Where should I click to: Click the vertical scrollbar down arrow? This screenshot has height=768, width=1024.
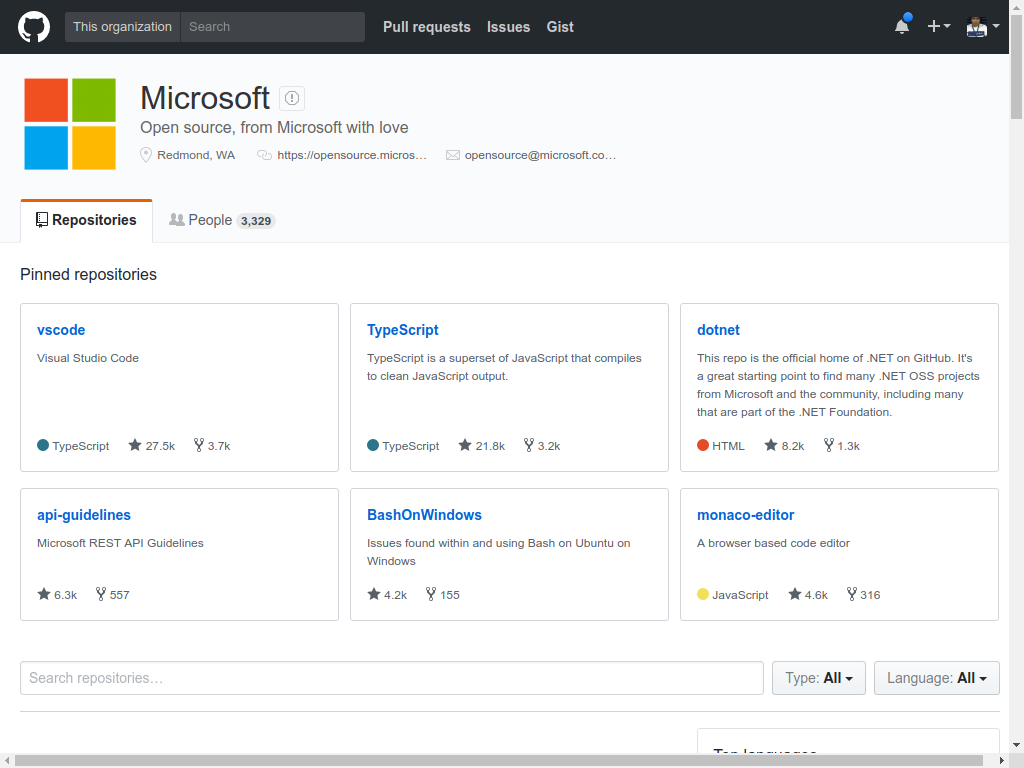[x=1016, y=744]
